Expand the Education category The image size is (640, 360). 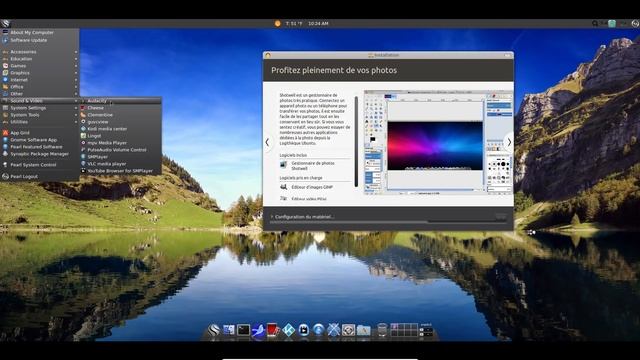tap(40, 59)
